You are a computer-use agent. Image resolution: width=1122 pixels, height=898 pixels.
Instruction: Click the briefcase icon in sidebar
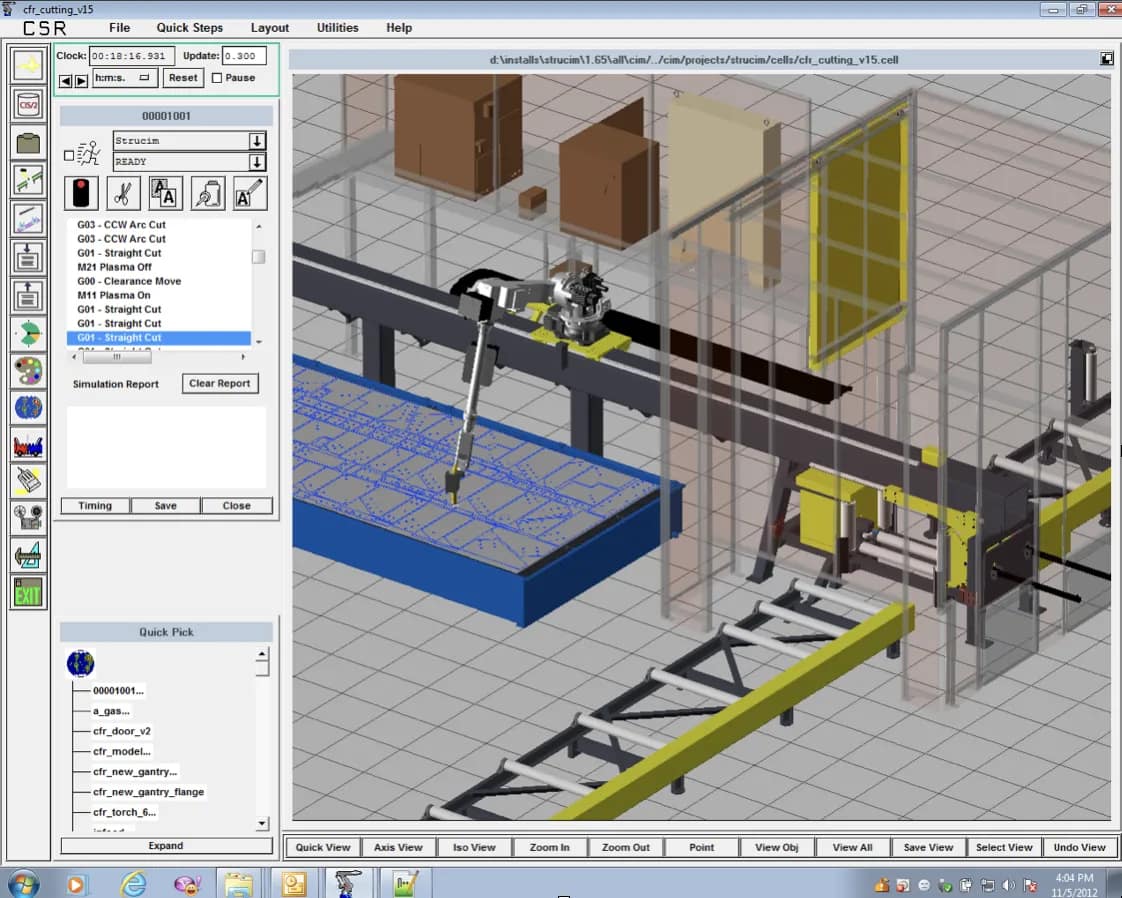click(28, 143)
